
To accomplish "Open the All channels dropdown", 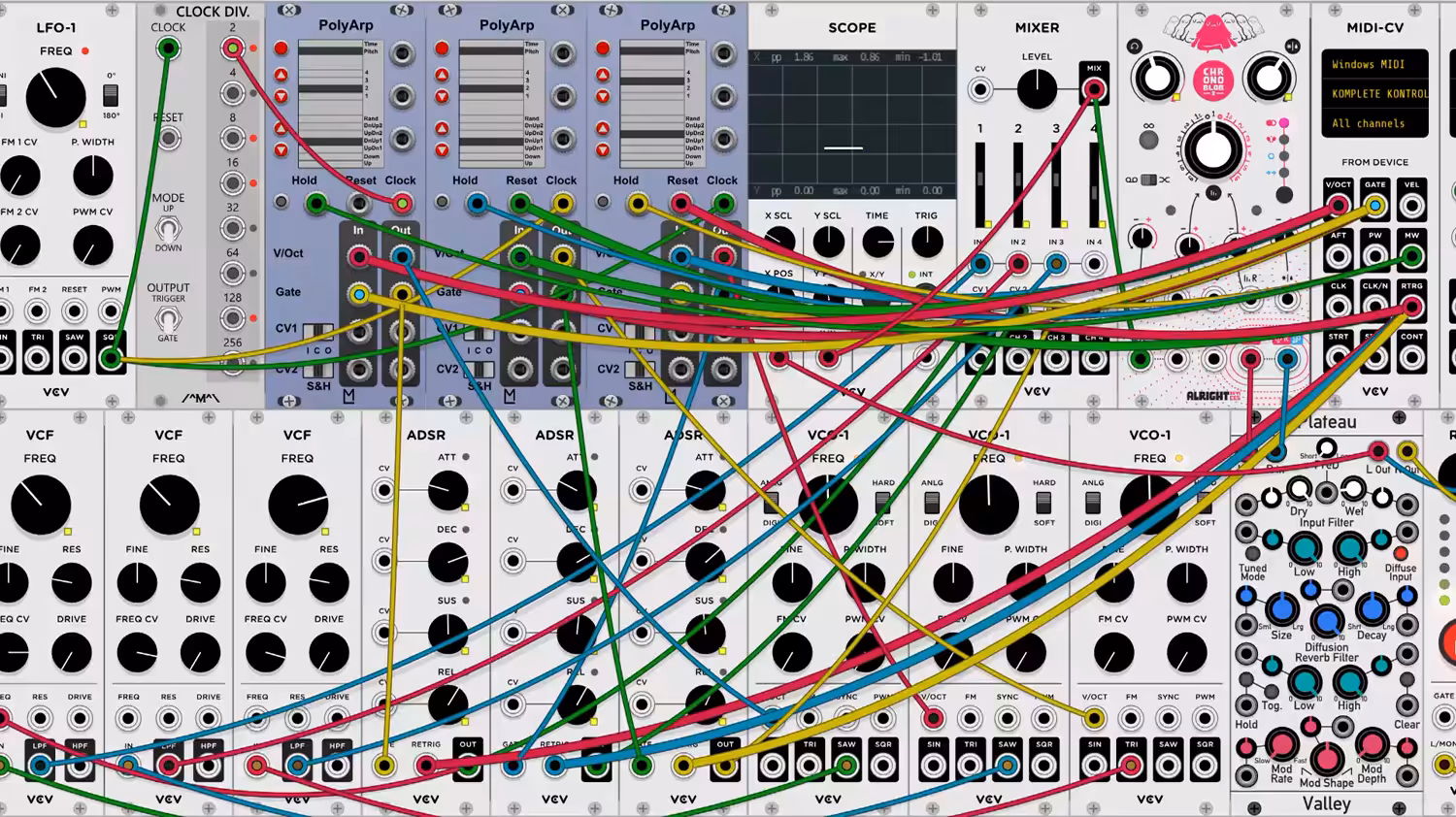I will point(1374,123).
